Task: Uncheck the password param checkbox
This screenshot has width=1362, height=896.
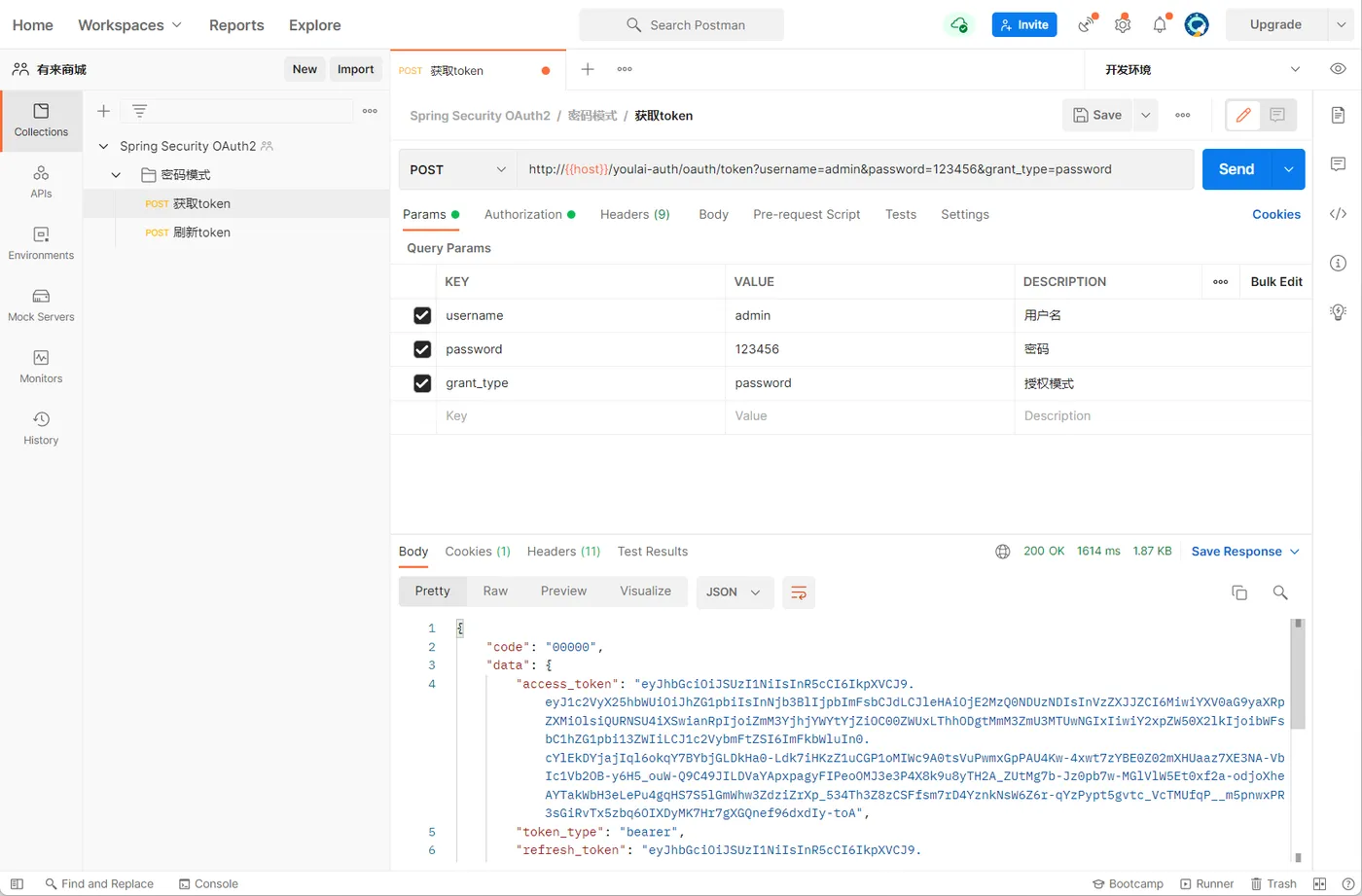Action: point(422,349)
